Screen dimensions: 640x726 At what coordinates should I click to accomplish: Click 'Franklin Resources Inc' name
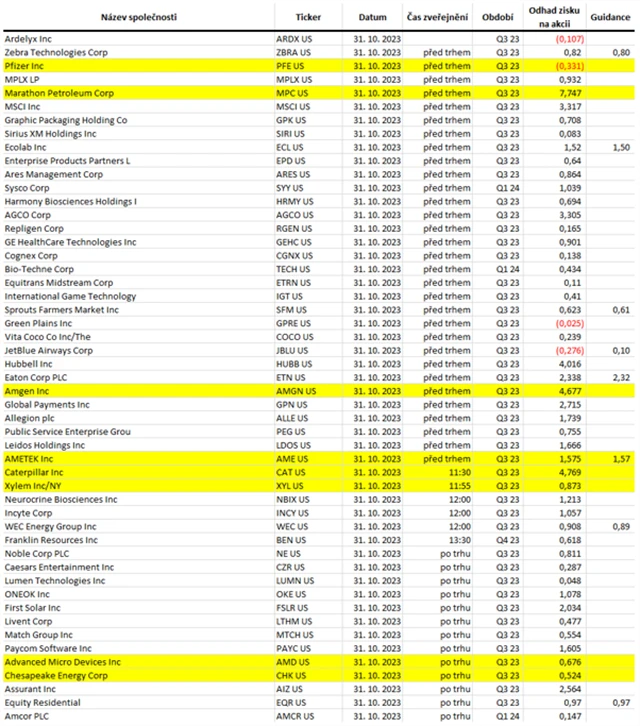[x=51, y=540]
